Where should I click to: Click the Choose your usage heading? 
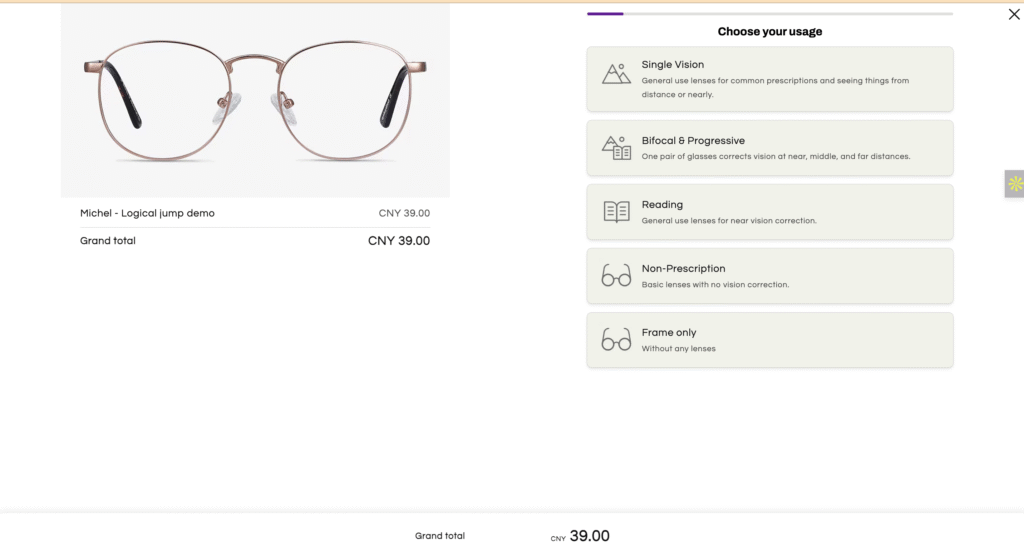pyautogui.click(x=769, y=31)
